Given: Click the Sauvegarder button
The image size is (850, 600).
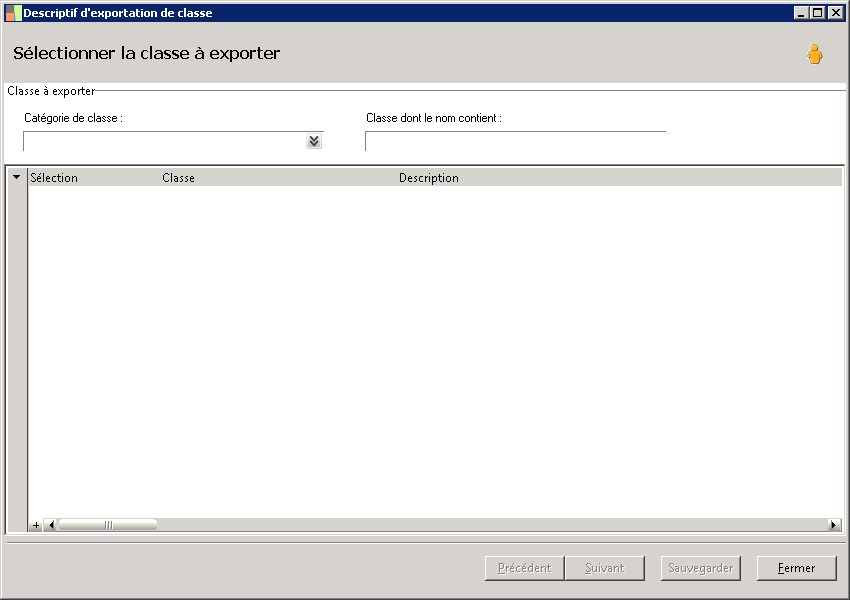Looking at the screenshot, I should 700,568.
